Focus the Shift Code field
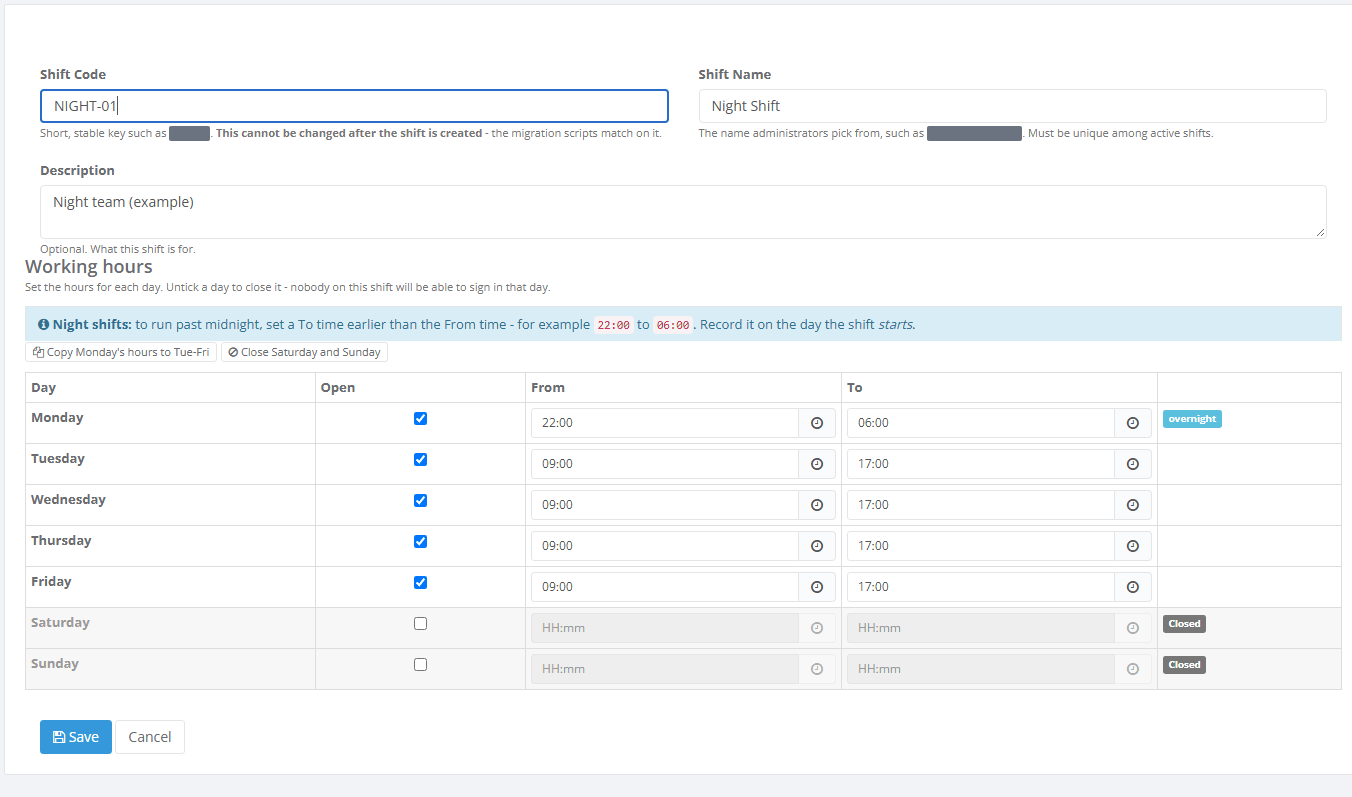The height and width of the screenshot is (797, 1352). [x=354, y=106]
